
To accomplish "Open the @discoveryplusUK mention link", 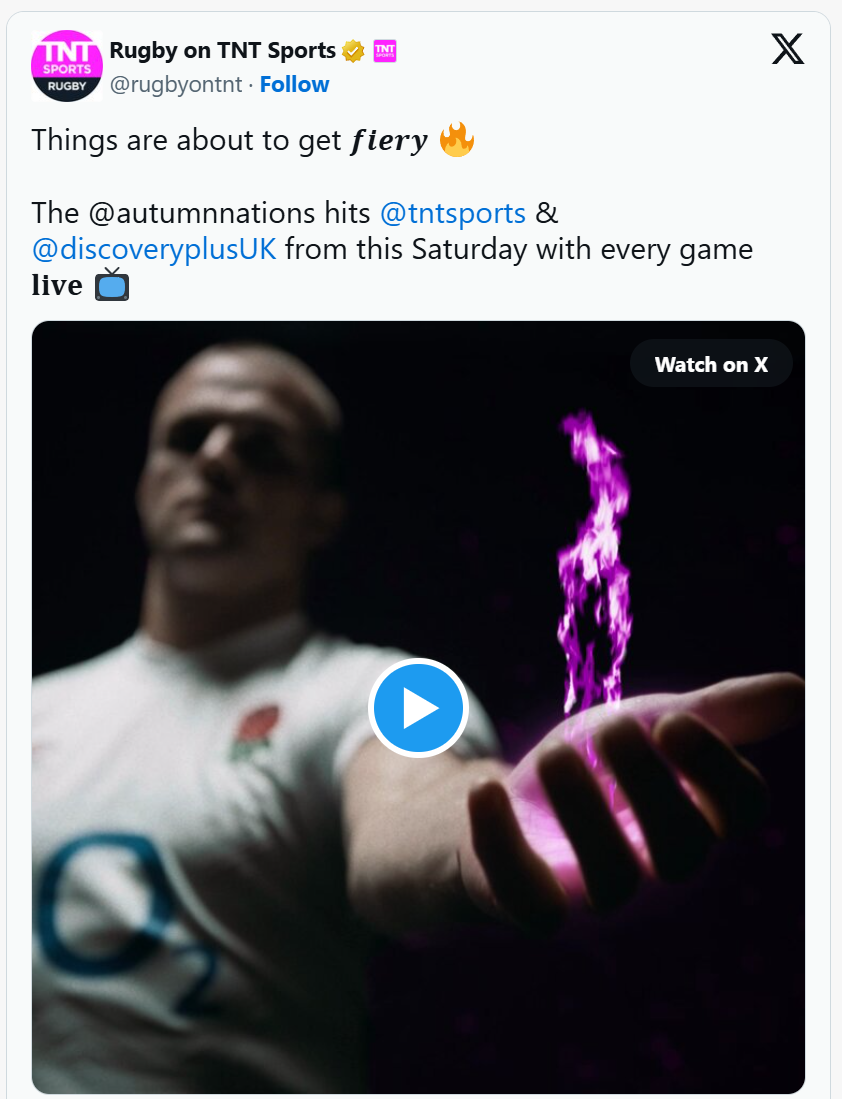I will 154,249.
